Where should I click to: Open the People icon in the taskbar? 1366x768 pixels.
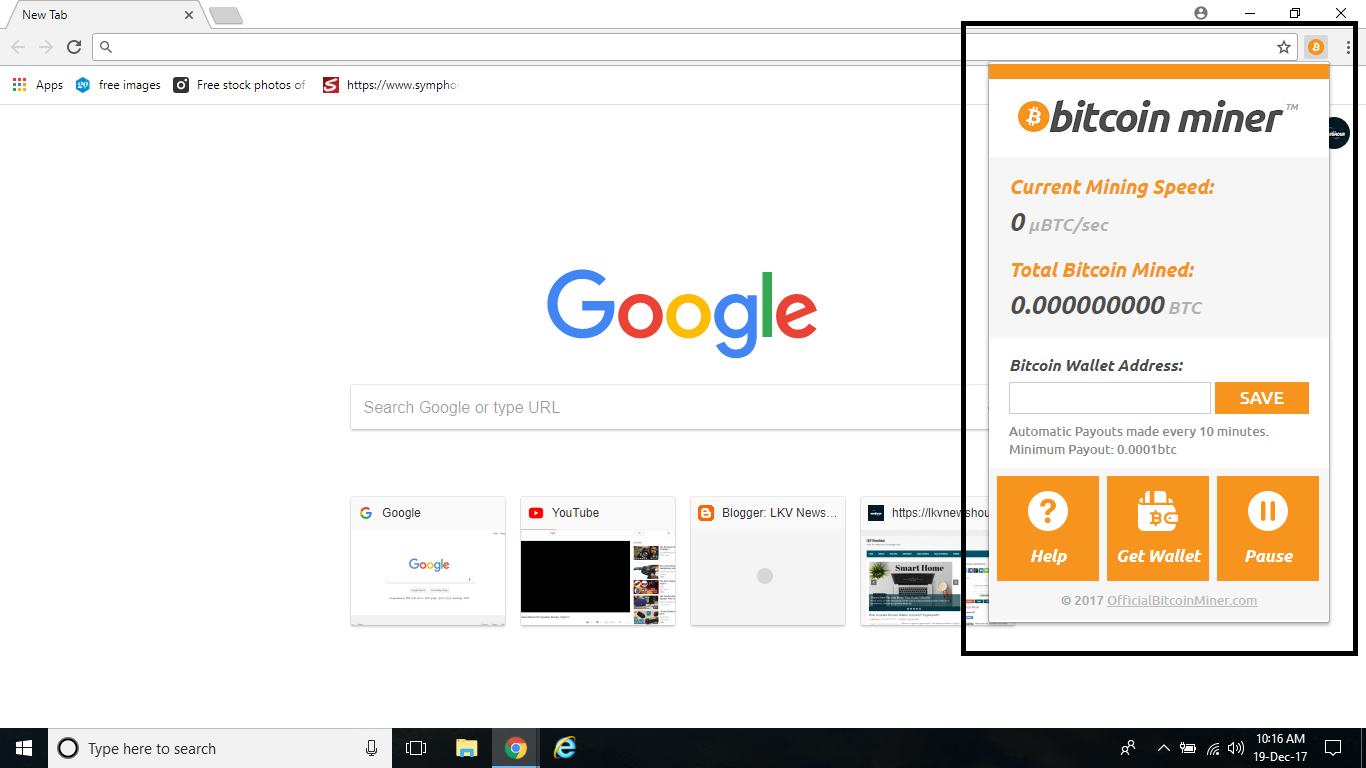pyautogui.click(x=1128, y=748)
